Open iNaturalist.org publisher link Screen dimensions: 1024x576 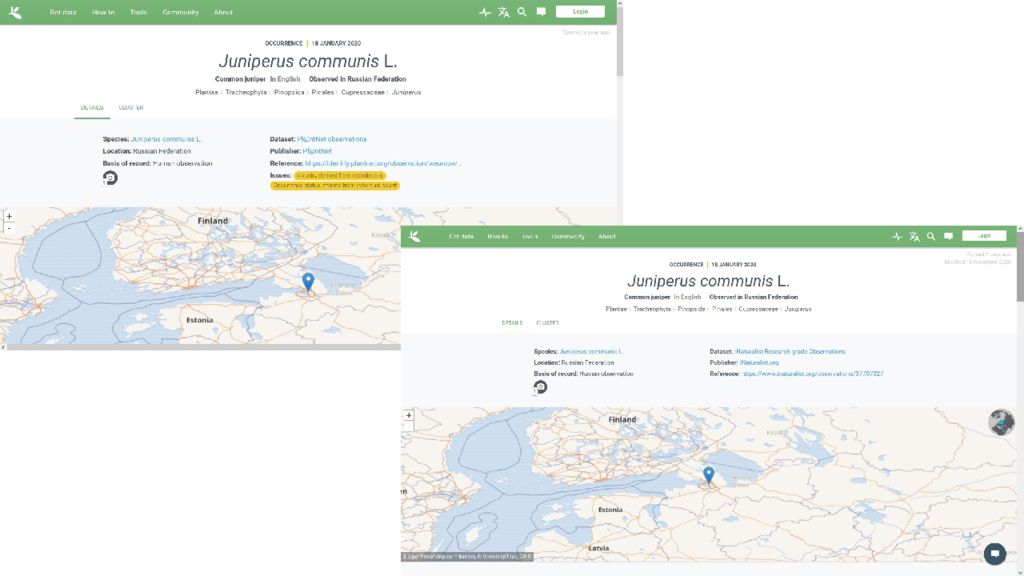click(x=759, y=362)
